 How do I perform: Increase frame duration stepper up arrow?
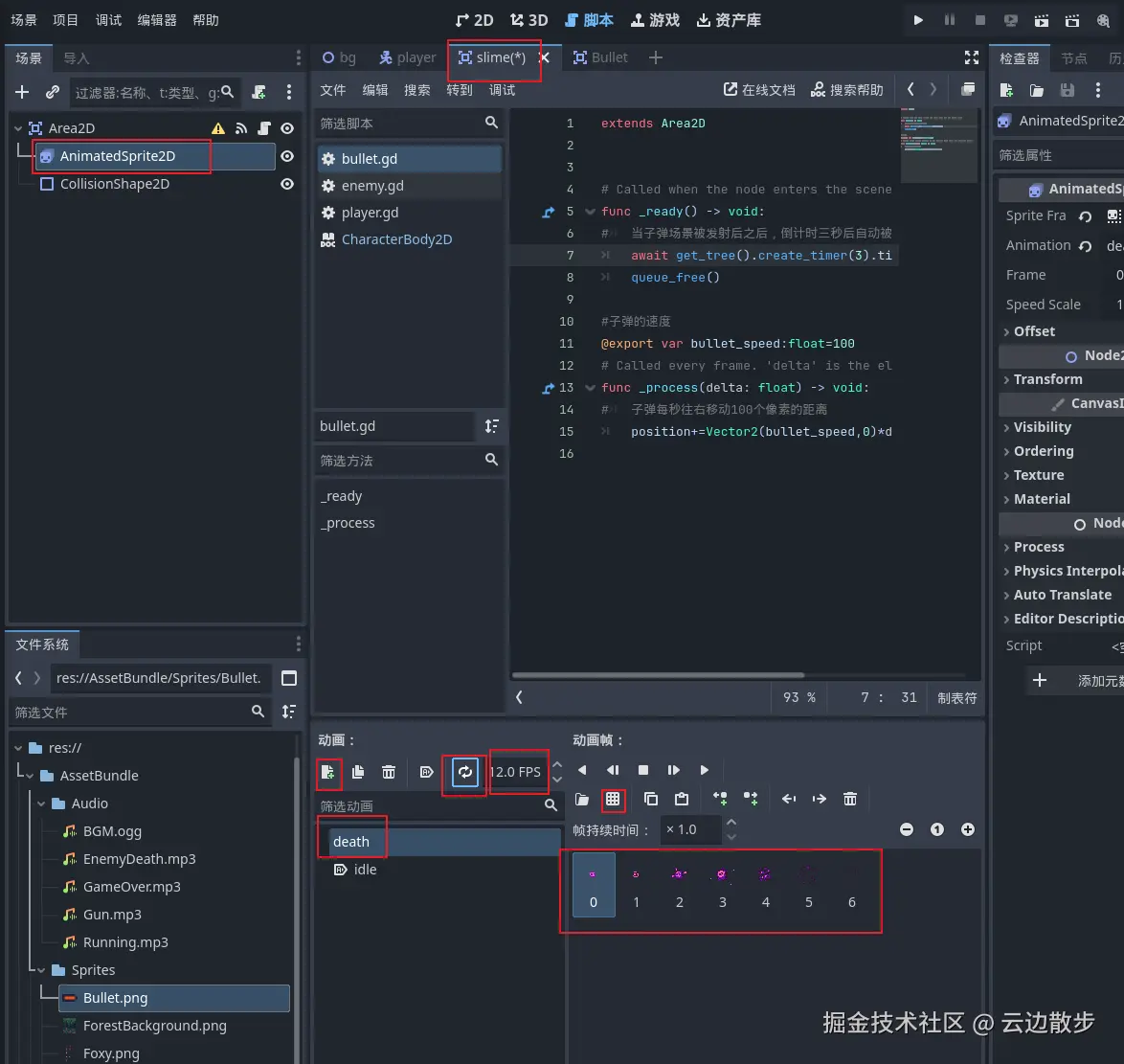coord(731,823)
